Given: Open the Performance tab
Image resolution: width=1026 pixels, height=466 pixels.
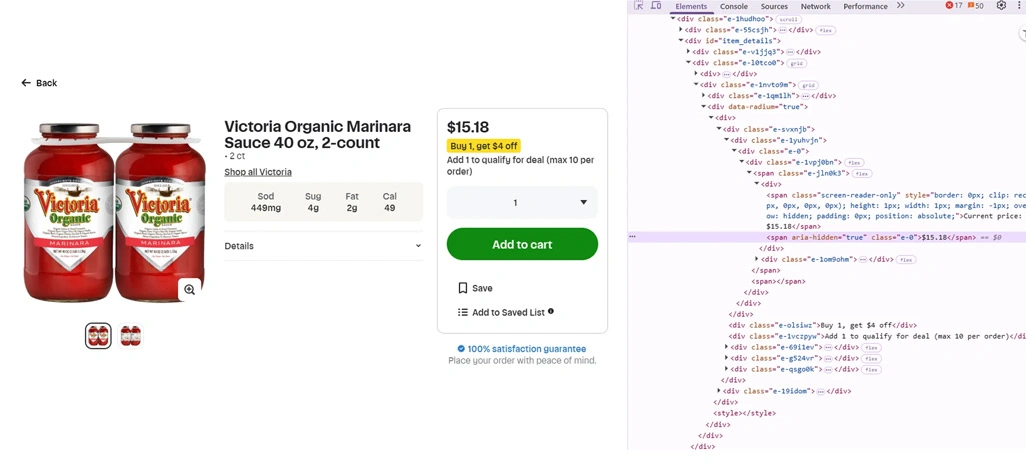Looking at the screenshot, I should pyautogui.click(x=865, y=7).
